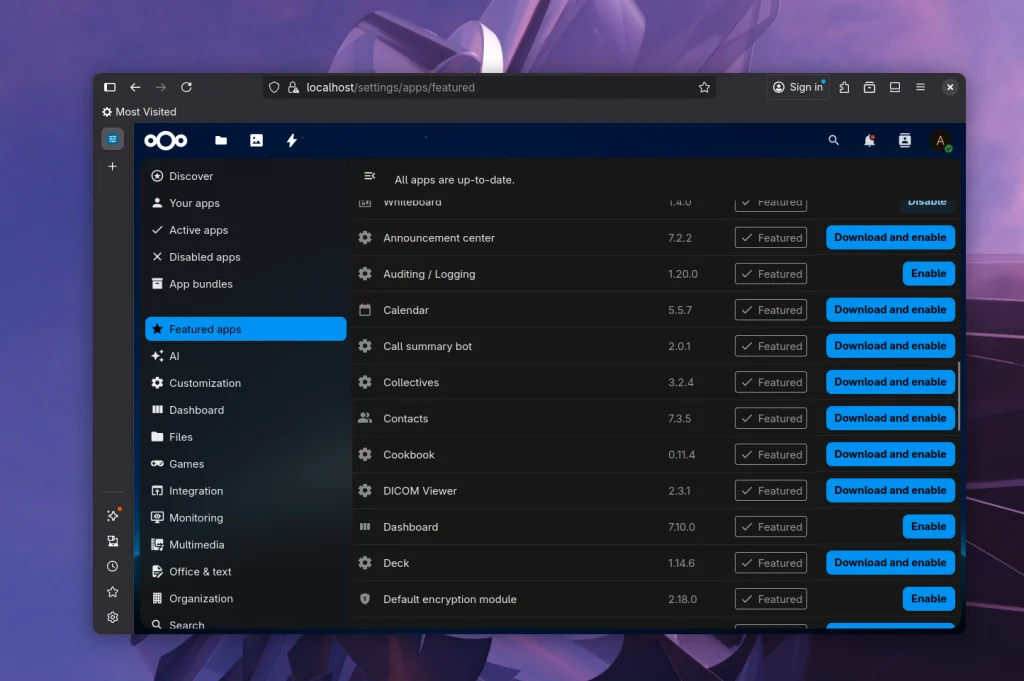Viewport: 1024px width, 681px height.
Task: Open Games category
Action: coord(246,464)
